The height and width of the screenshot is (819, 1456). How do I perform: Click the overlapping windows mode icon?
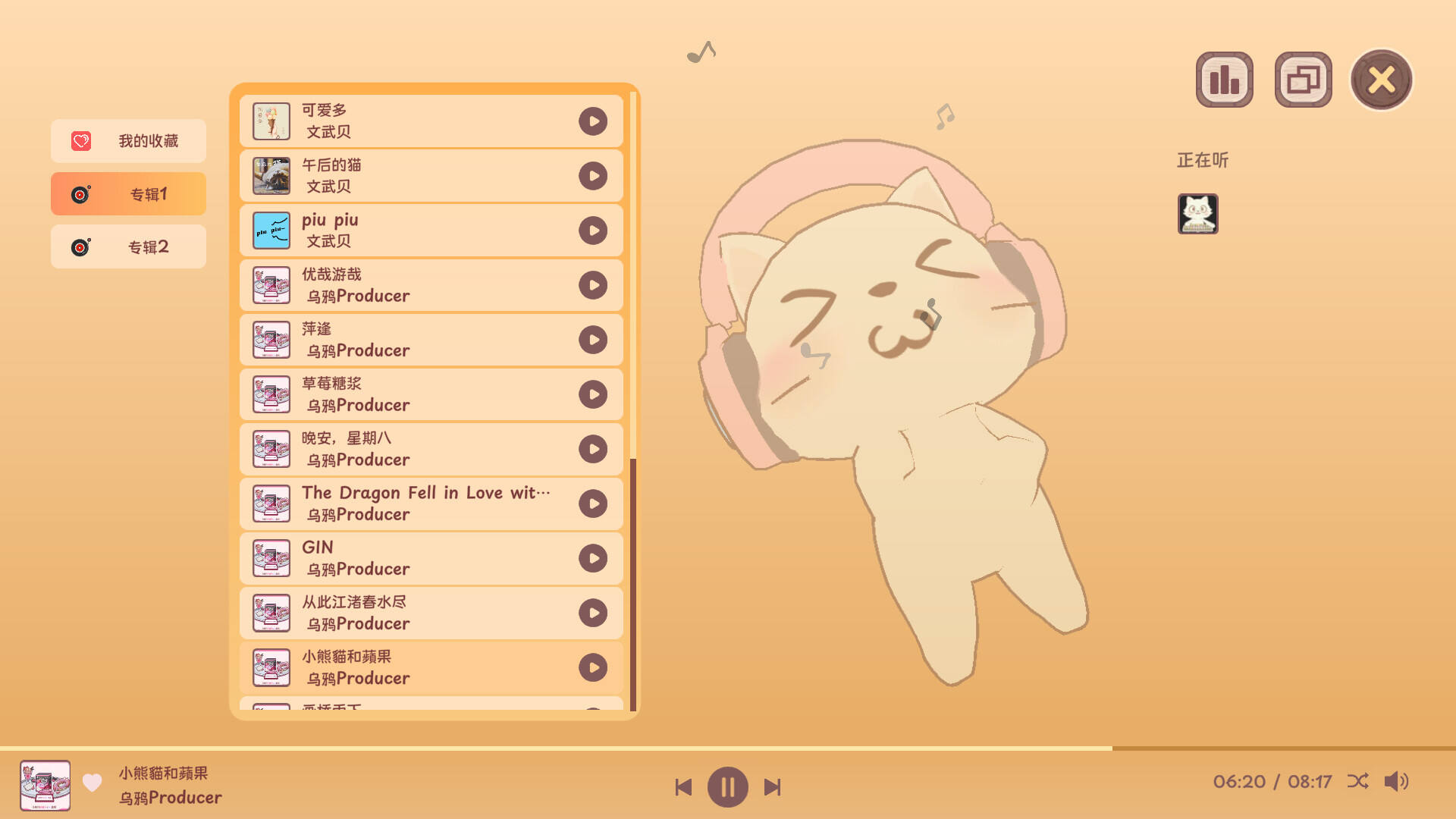[x=1303, y=80]
